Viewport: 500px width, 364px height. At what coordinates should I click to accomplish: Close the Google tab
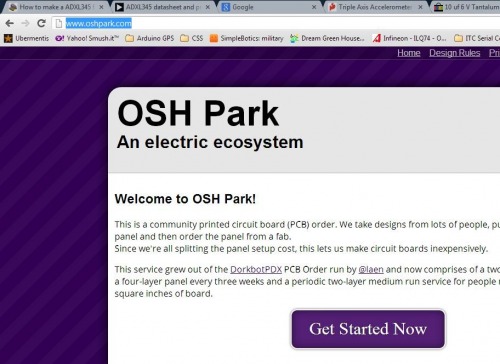pyautogui.click(x=314, y=7)
